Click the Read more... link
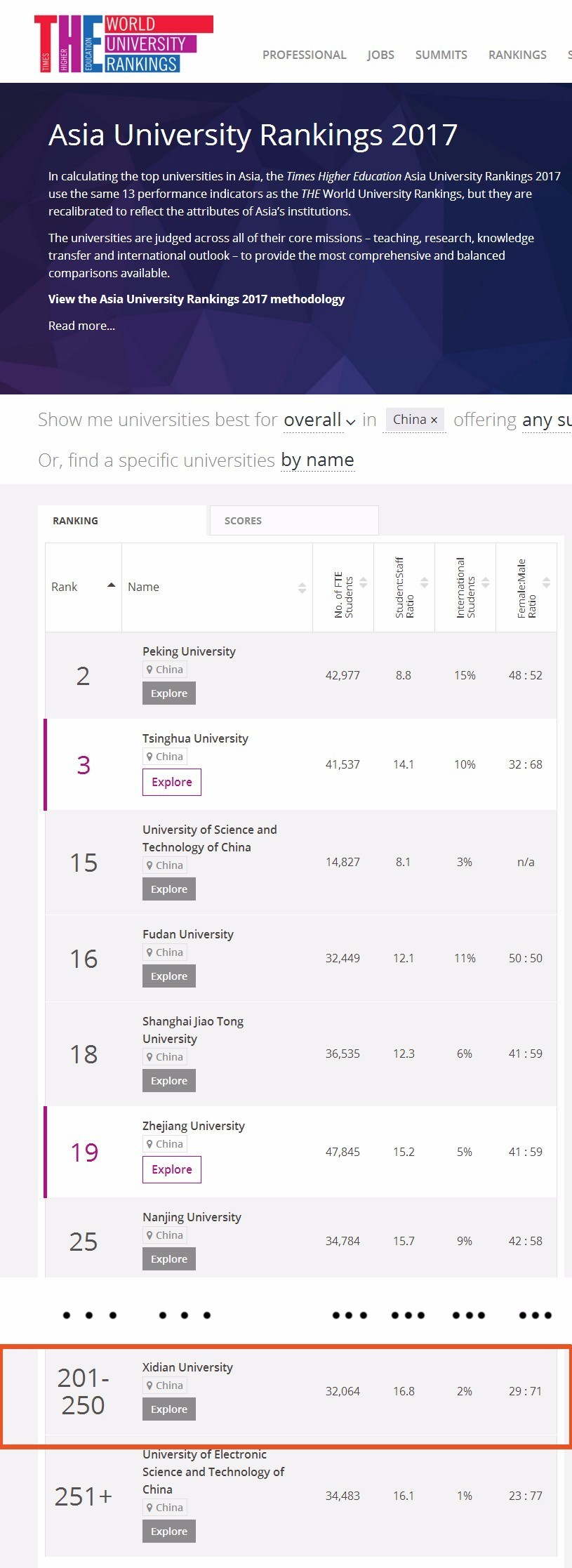The height and width of the screenshot is (1568, 572). tap(81, 326)
